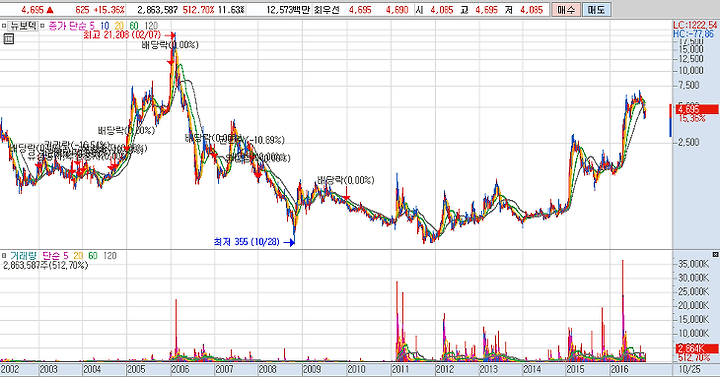The height and width of the screenshot is (377, 720).
Task: Click the LC:1222.54 indicator text
Action: pos(695,25)
